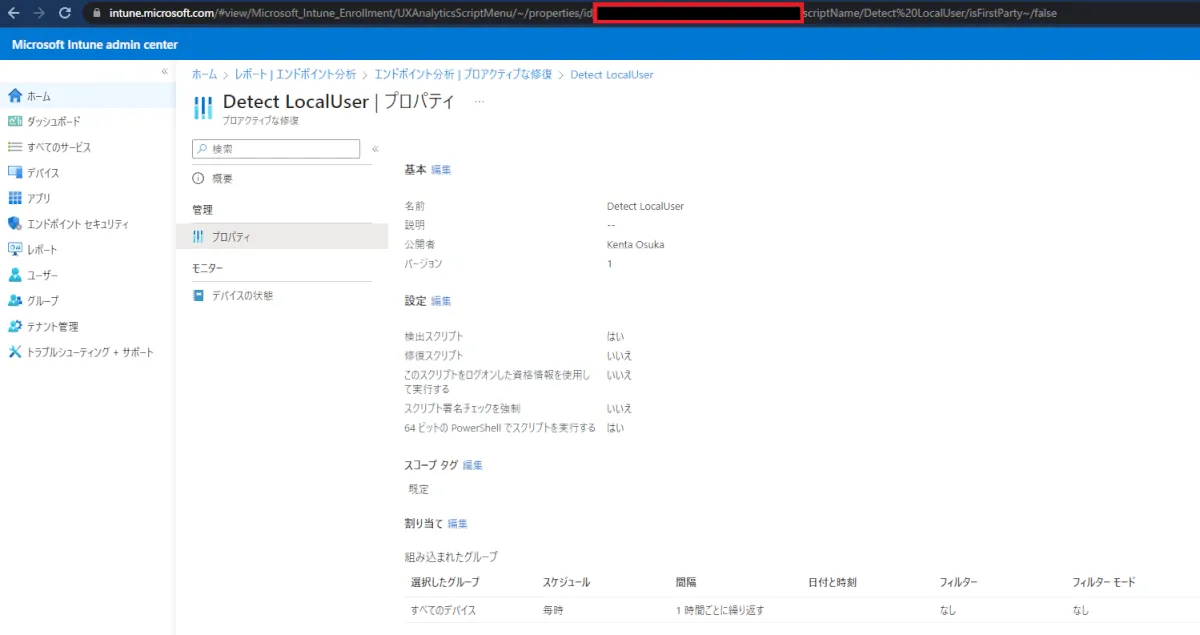Viewport: 1200px width, 635px height.
Task: Click the エンドポイント セキュリティ shield icon
Action: (15, 224)
